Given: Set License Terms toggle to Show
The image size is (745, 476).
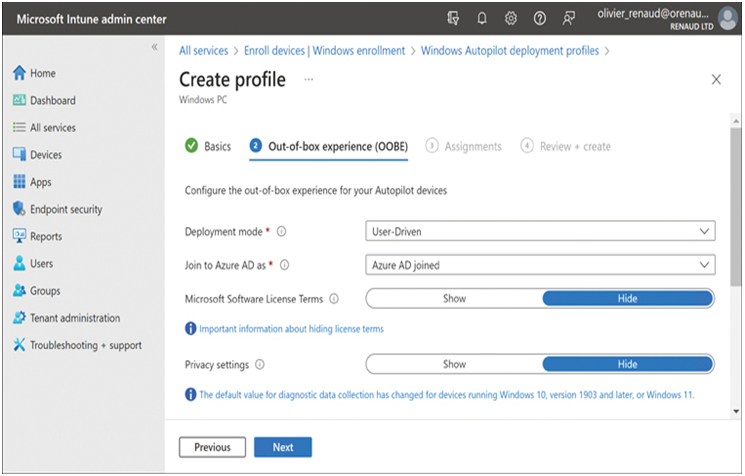Looking at the screenshot, I should (x=454, y=298).
